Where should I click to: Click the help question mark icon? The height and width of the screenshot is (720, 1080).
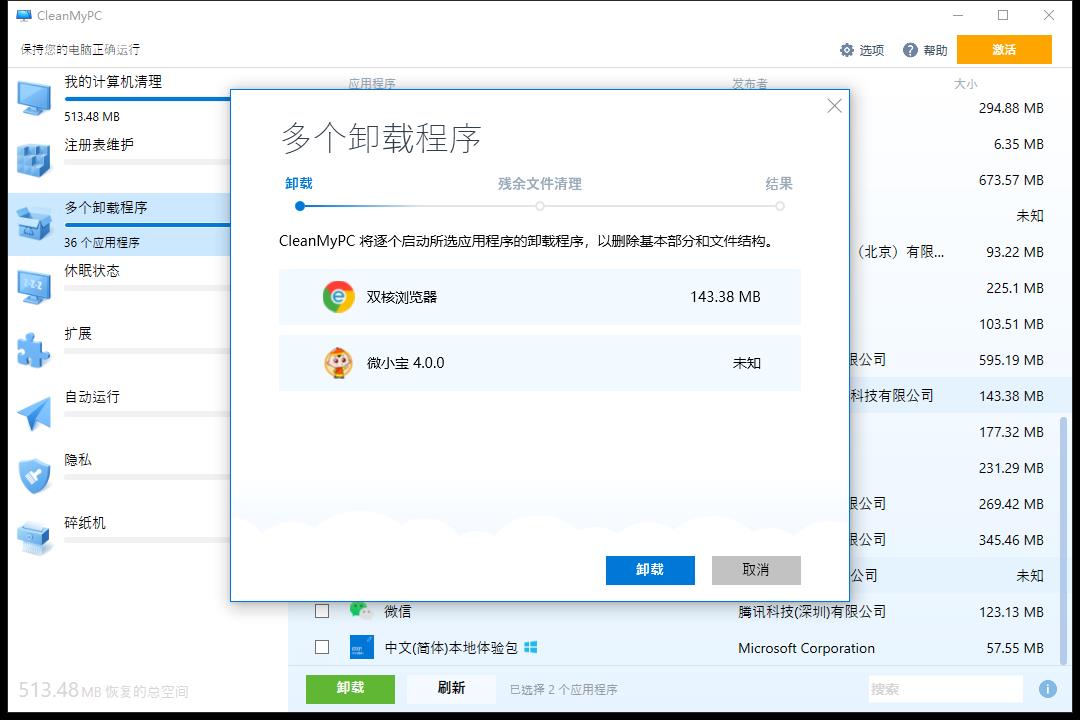(x=910, y=50)
